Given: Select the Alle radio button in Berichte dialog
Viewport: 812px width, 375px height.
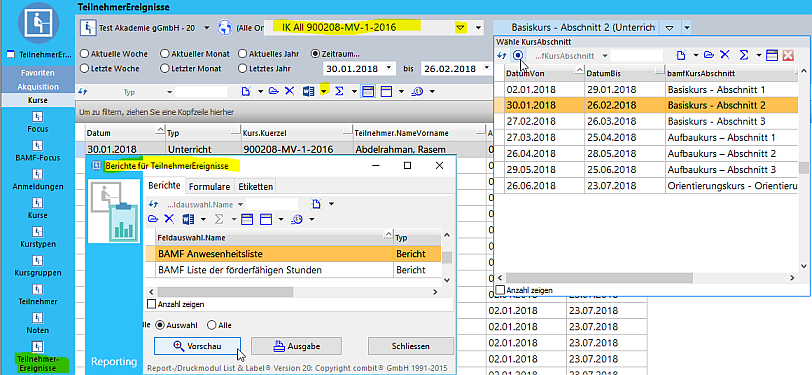Looking at the screenshot, I should [211, 325].
